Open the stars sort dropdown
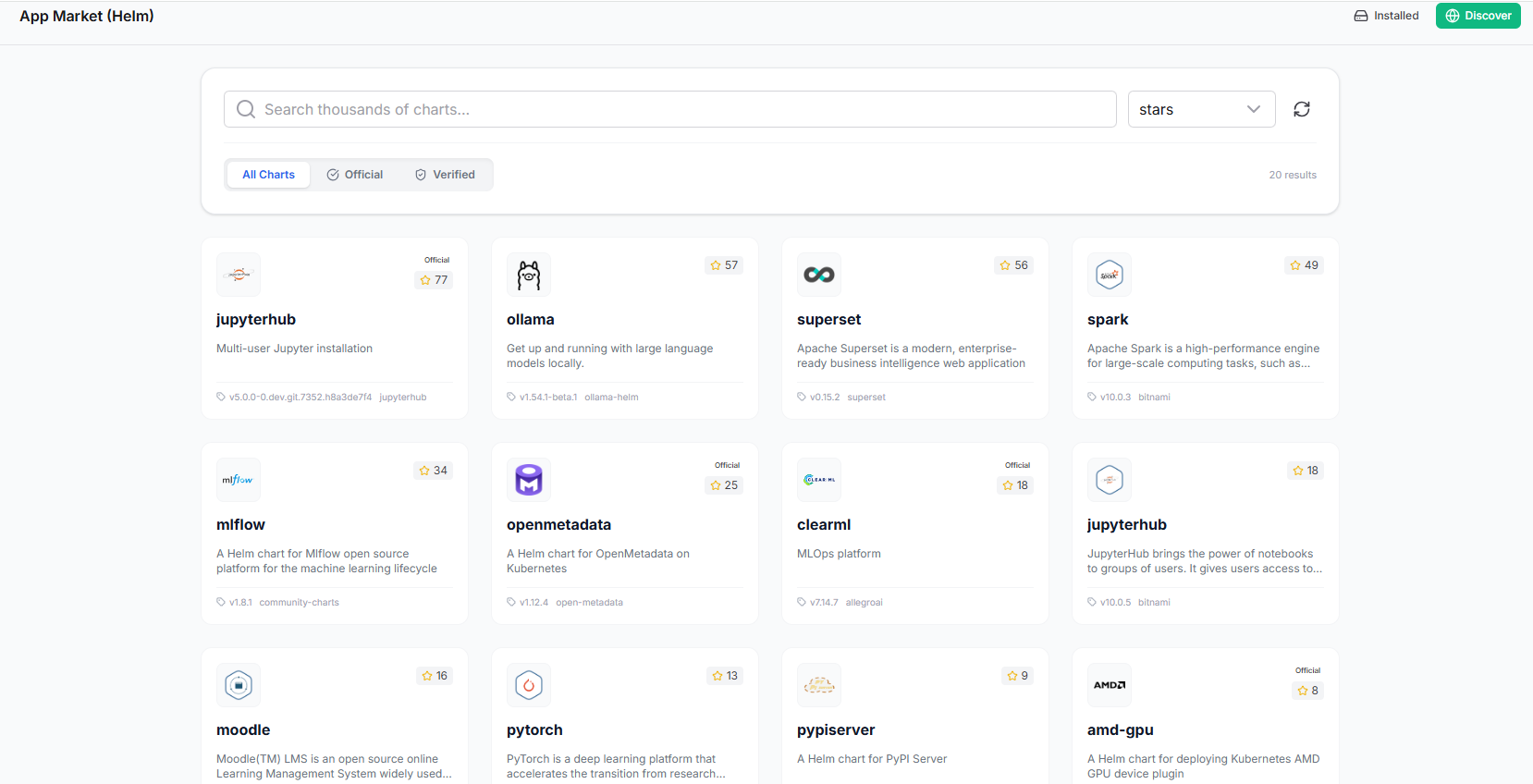This screenshot has height=784, width=1533. [1202, 109]
